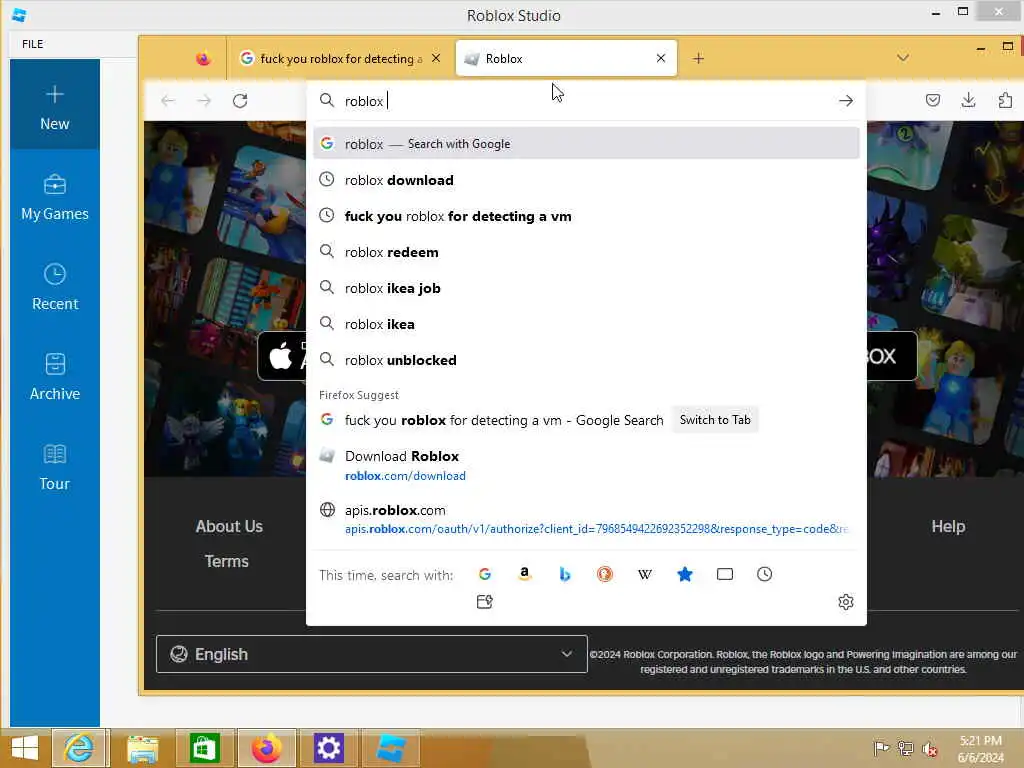1024x768 pixels.
Task: Open the English language dropdown
Action: click(372, 654)
